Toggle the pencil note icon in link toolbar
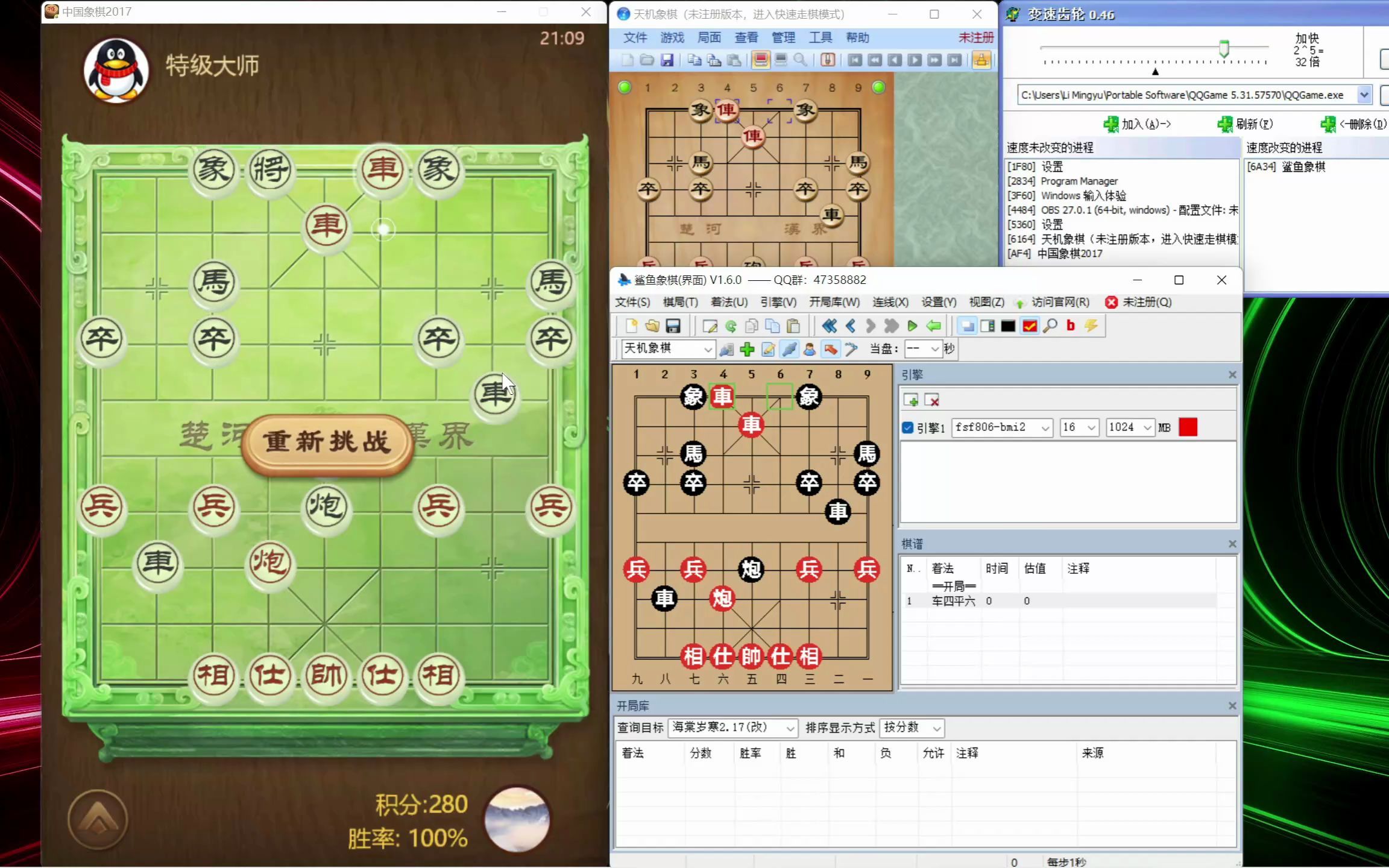 click(768, 348)
